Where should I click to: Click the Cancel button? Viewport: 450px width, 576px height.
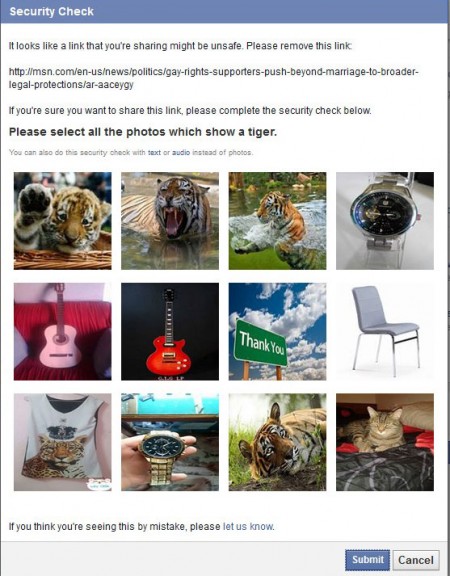tap(416, 560)
